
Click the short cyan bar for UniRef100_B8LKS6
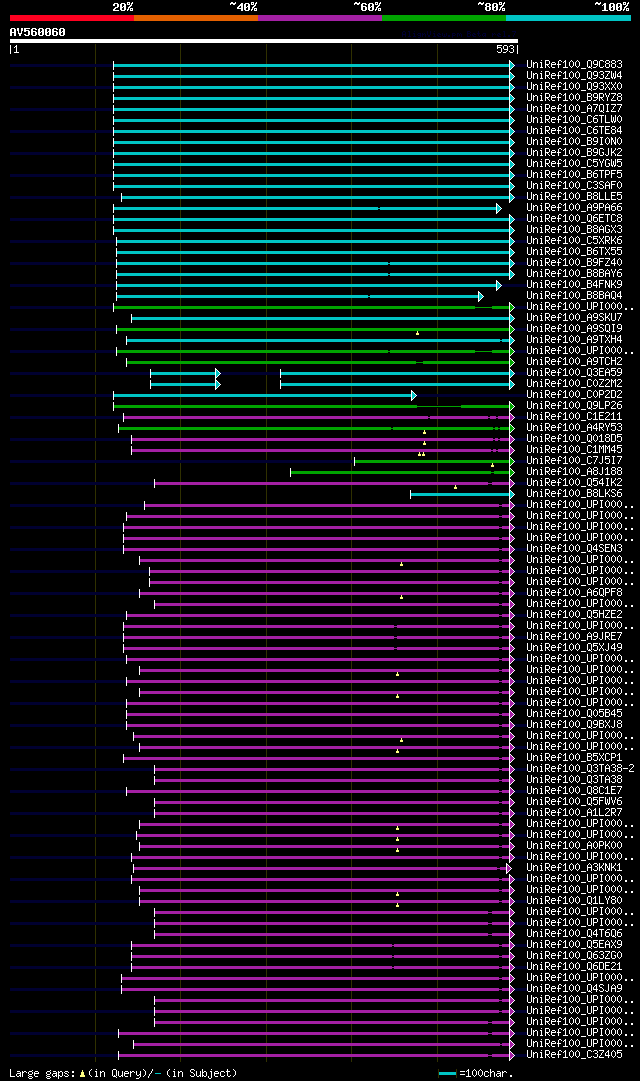coord(463,495)
